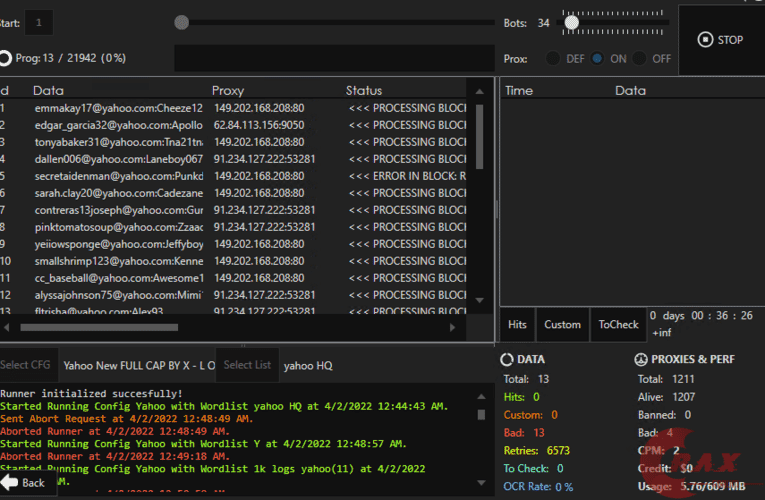Show the ToCheck tab

[618, 324]
